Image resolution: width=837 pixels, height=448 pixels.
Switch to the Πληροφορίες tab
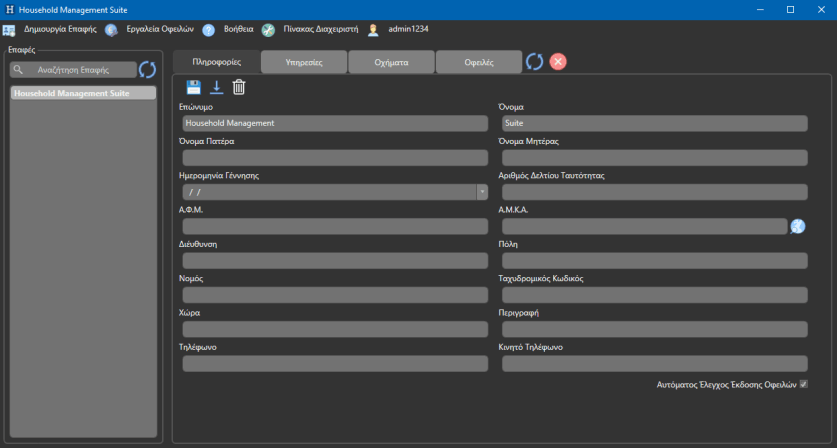point(217,62)
